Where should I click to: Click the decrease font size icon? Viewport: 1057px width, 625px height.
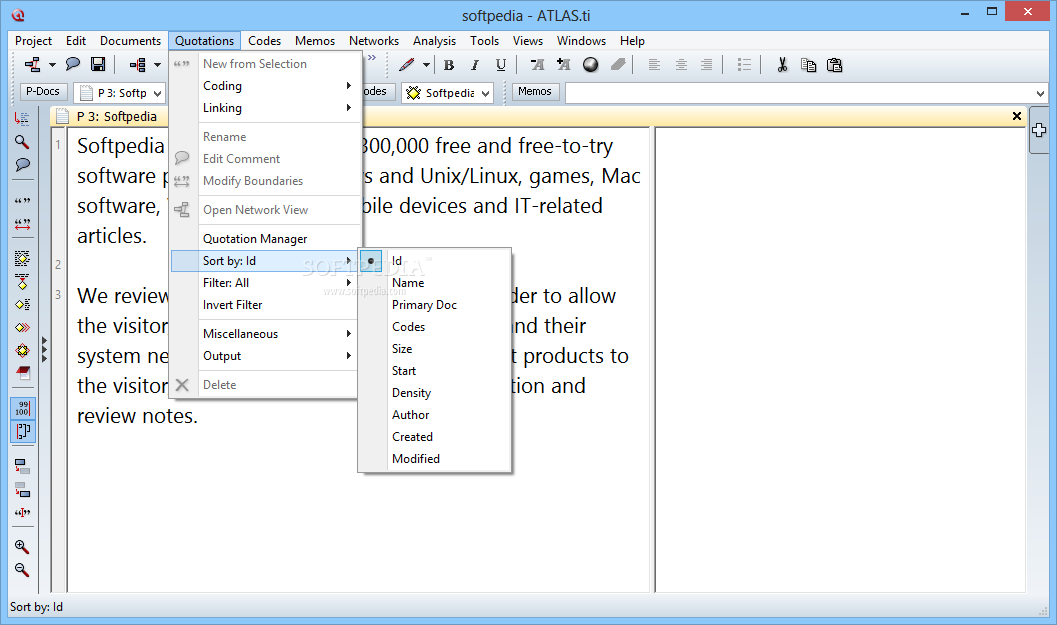pyautogui.click(x=537, y=65)
